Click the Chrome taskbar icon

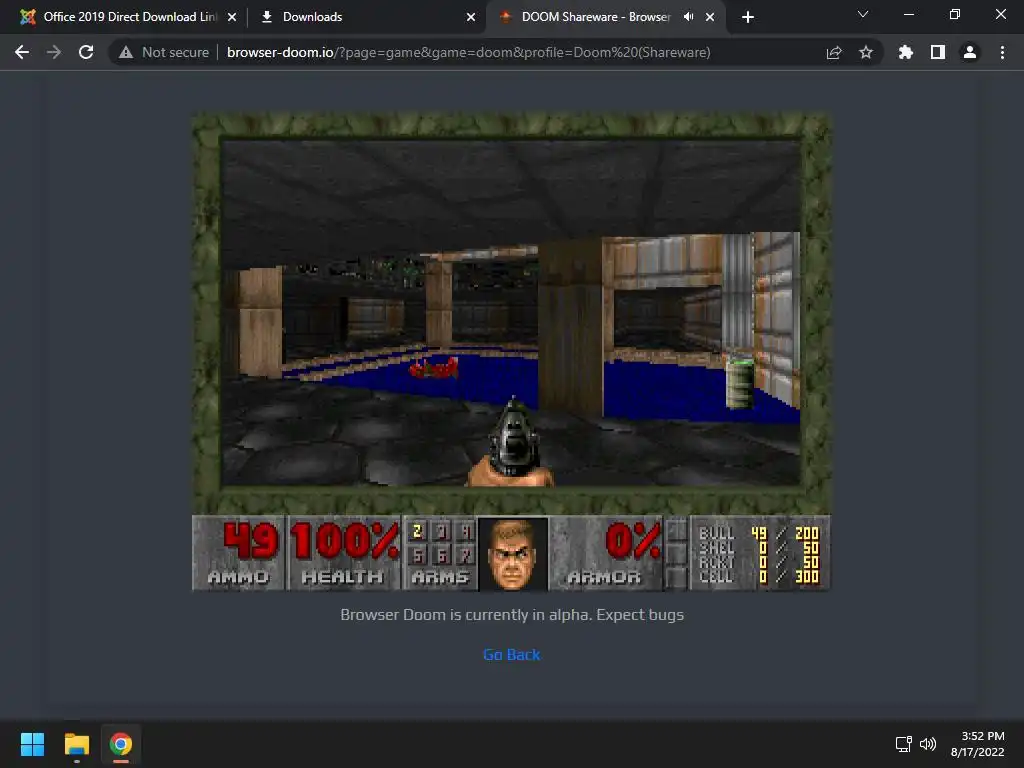(x=121, y=744)
